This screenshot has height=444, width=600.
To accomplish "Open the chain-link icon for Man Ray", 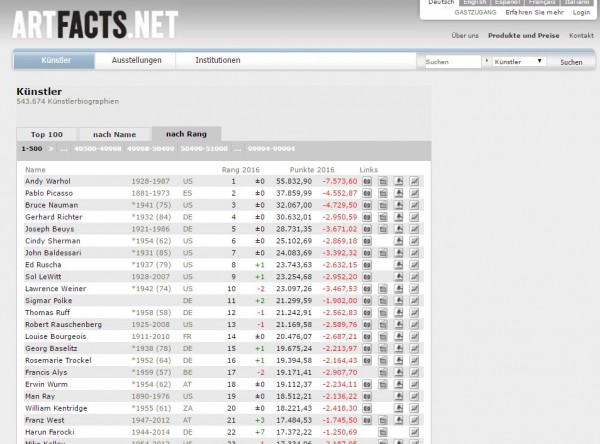I will click(x=367, y=396).
